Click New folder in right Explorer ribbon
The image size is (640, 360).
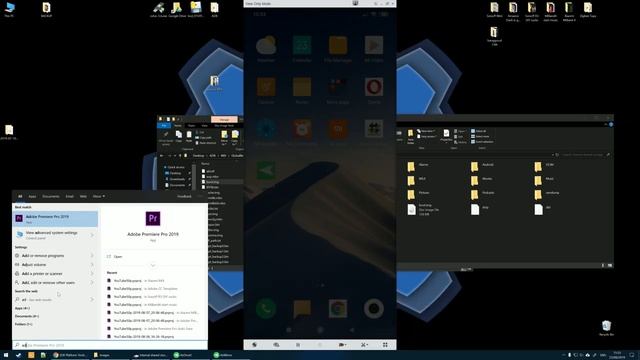[411, 137]
